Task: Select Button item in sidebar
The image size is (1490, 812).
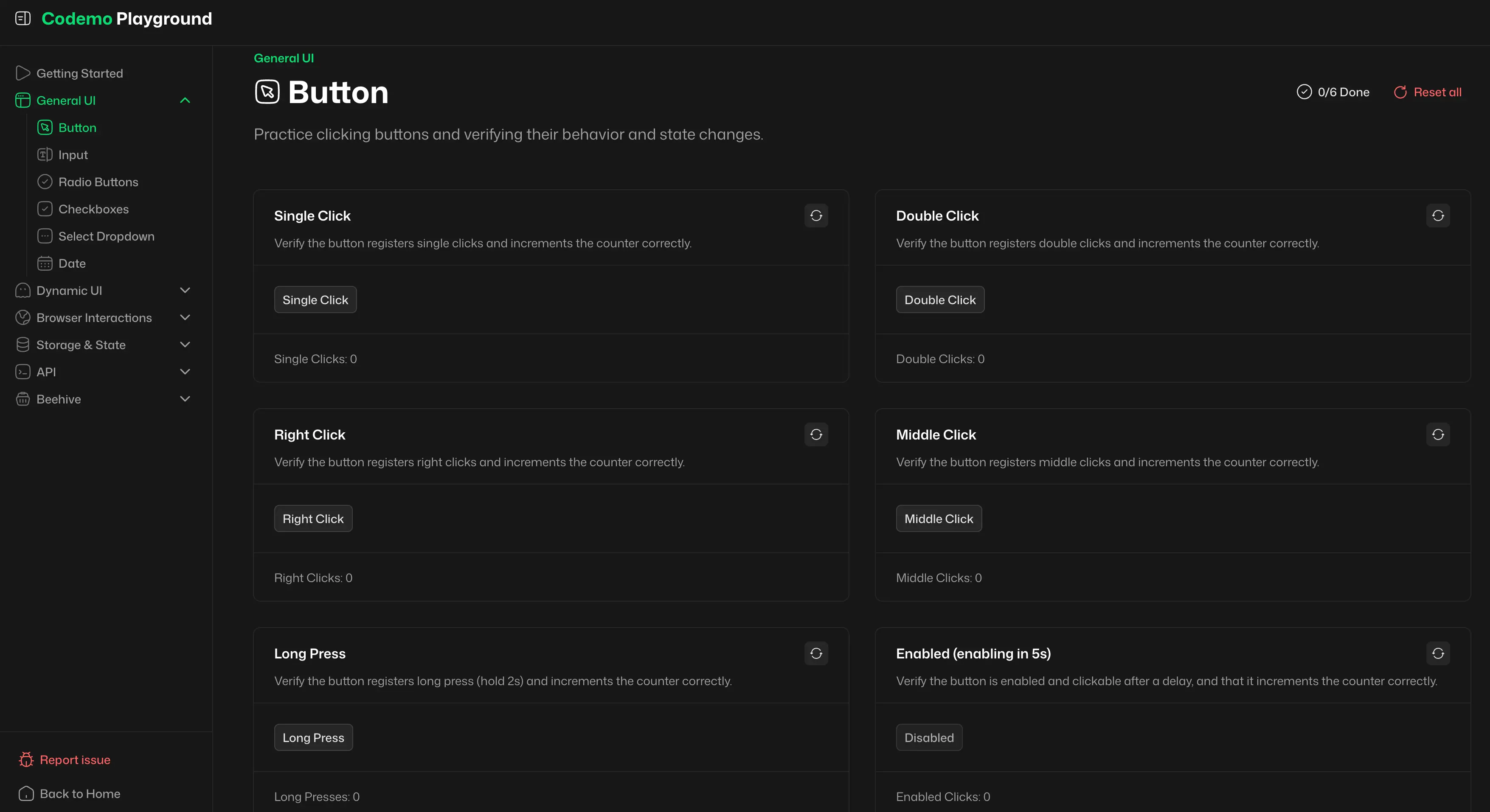Action: [78, 128]
